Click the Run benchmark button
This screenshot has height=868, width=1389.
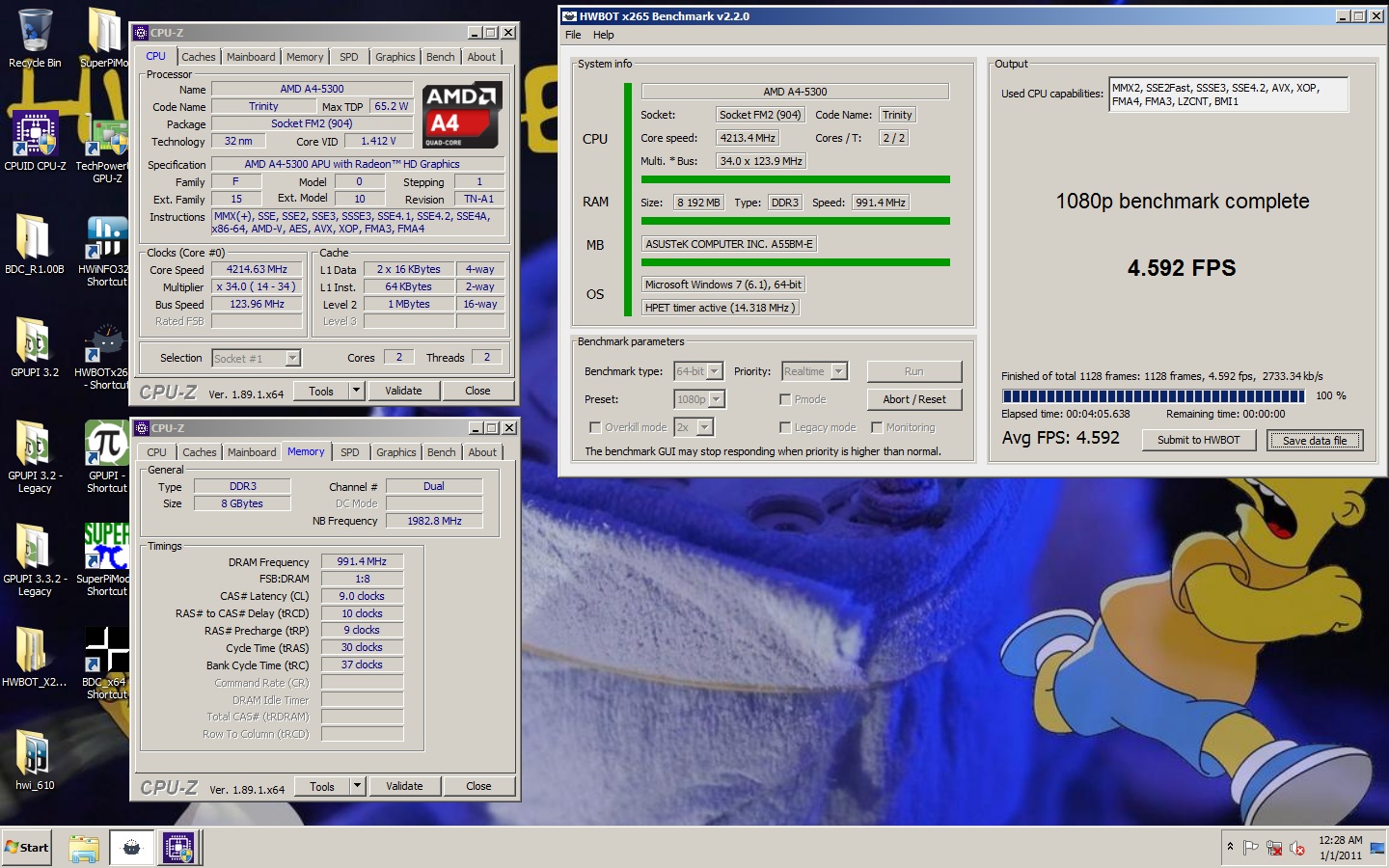913,371
